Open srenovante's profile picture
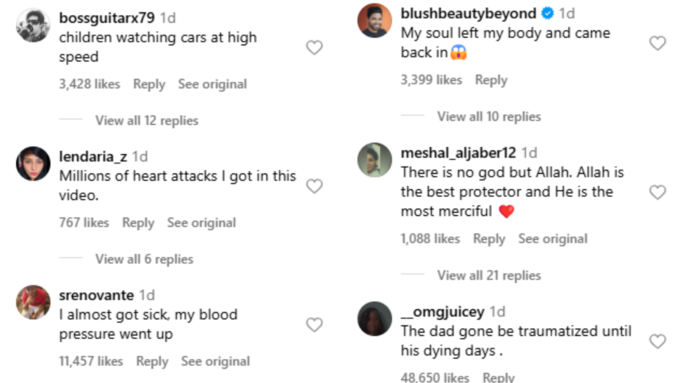This screenshot has height=383, width=680. (33, 302)
